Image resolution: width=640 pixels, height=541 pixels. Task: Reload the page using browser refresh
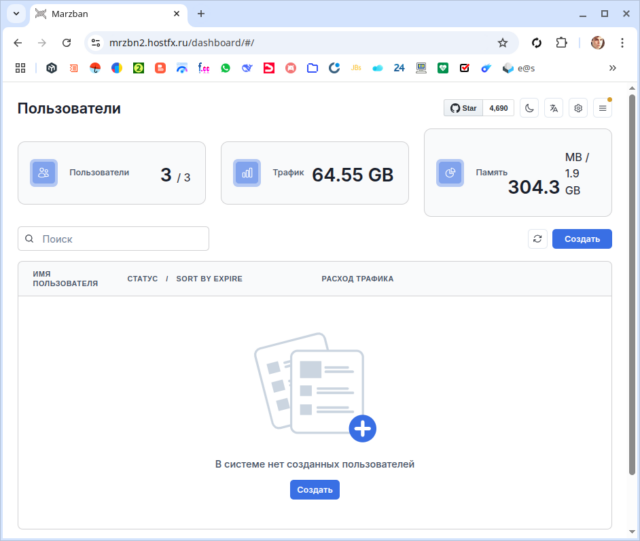click(x=66, y=43)
